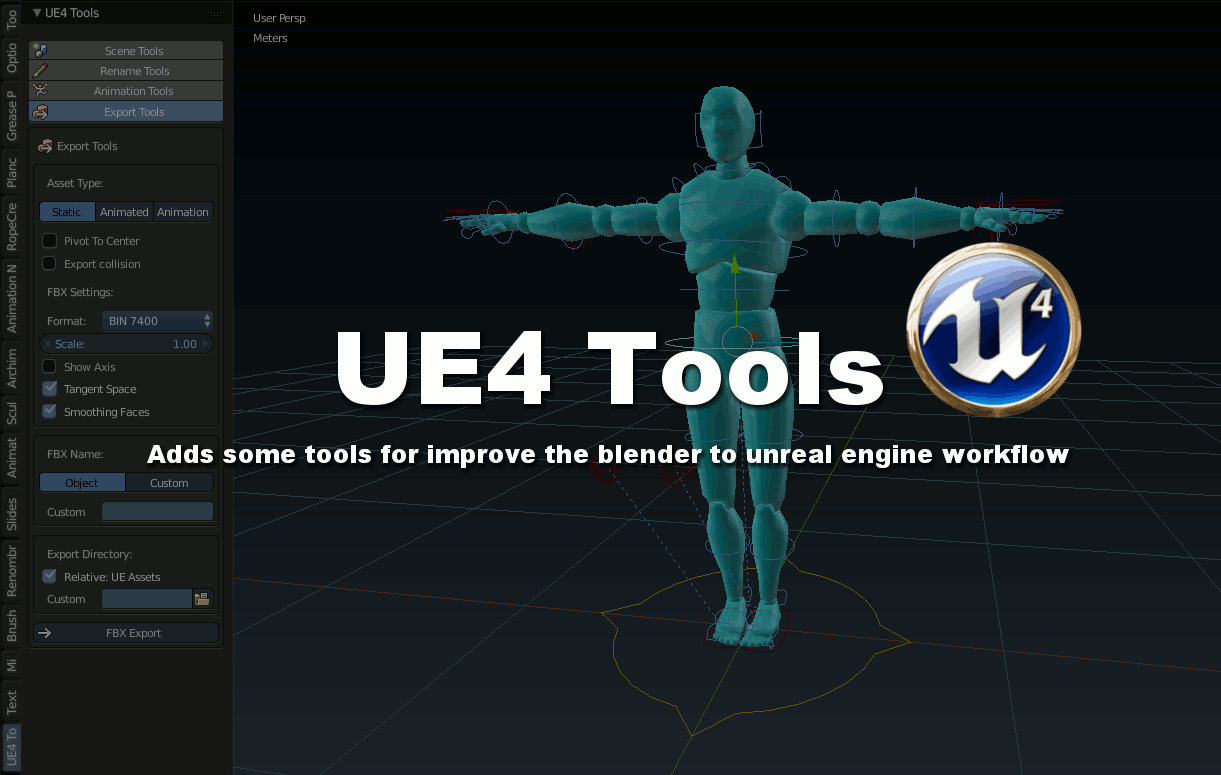Choose Custom for FBX name
The width and height of the screenshot is (1221, 775).
click(x=169, y=483)
